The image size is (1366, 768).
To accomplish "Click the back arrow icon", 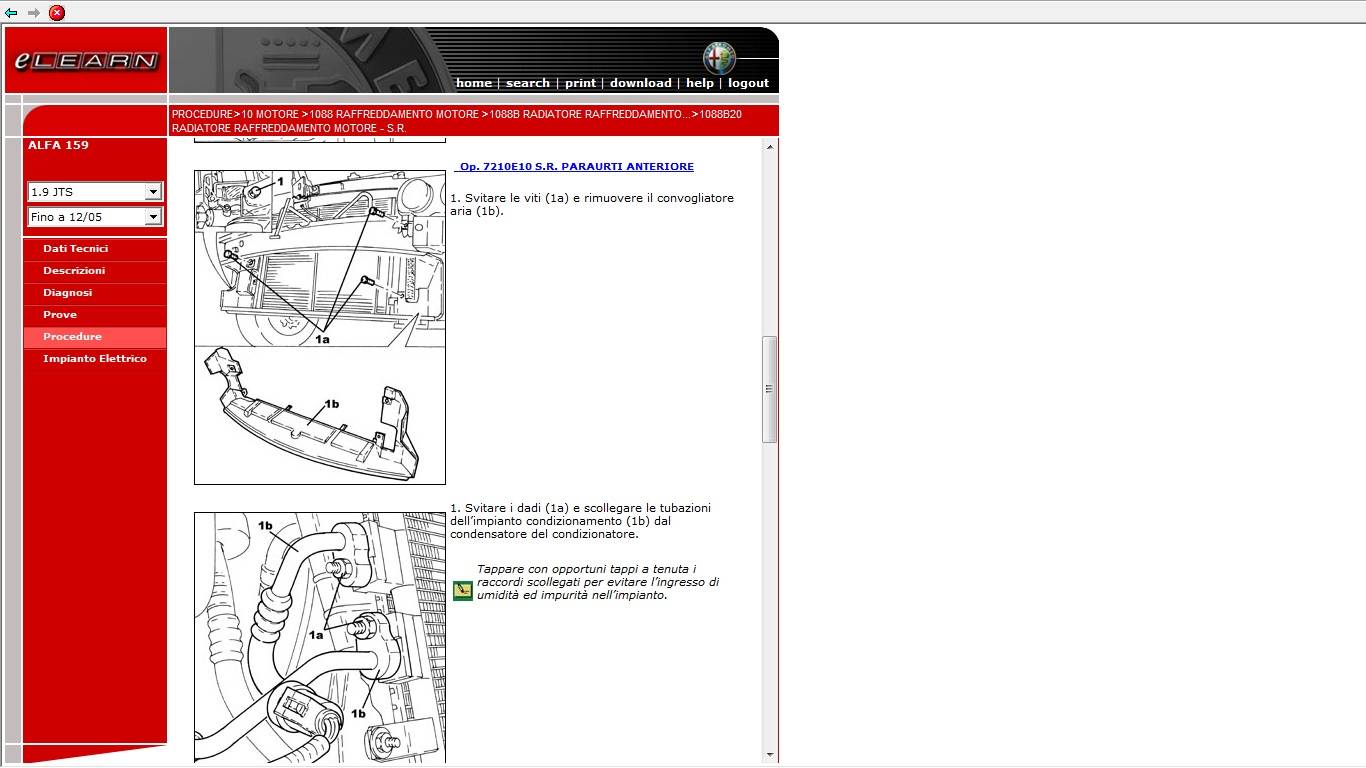I will click(11, 13).
